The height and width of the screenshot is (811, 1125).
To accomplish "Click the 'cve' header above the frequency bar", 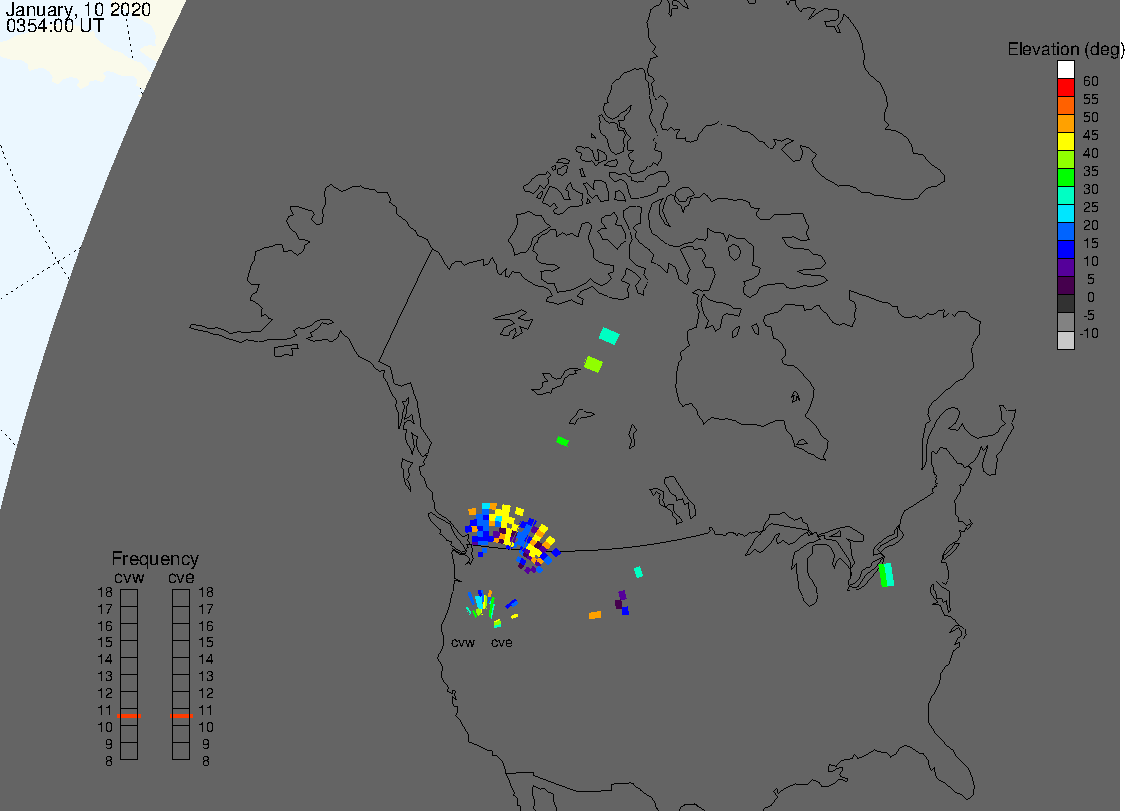I will (x=182, y=577).
